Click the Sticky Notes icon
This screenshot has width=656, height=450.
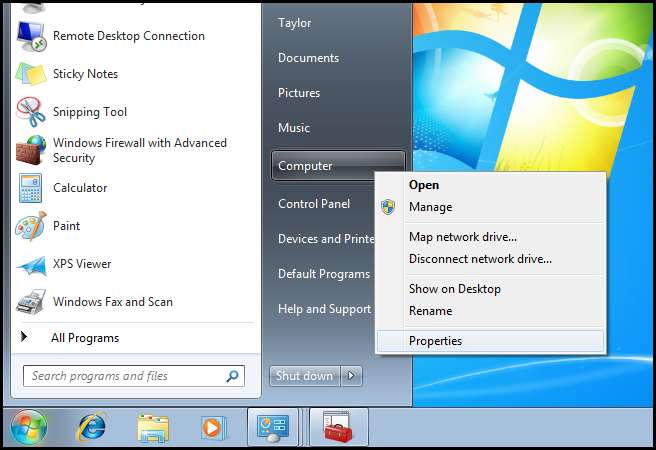coord(31,74)
